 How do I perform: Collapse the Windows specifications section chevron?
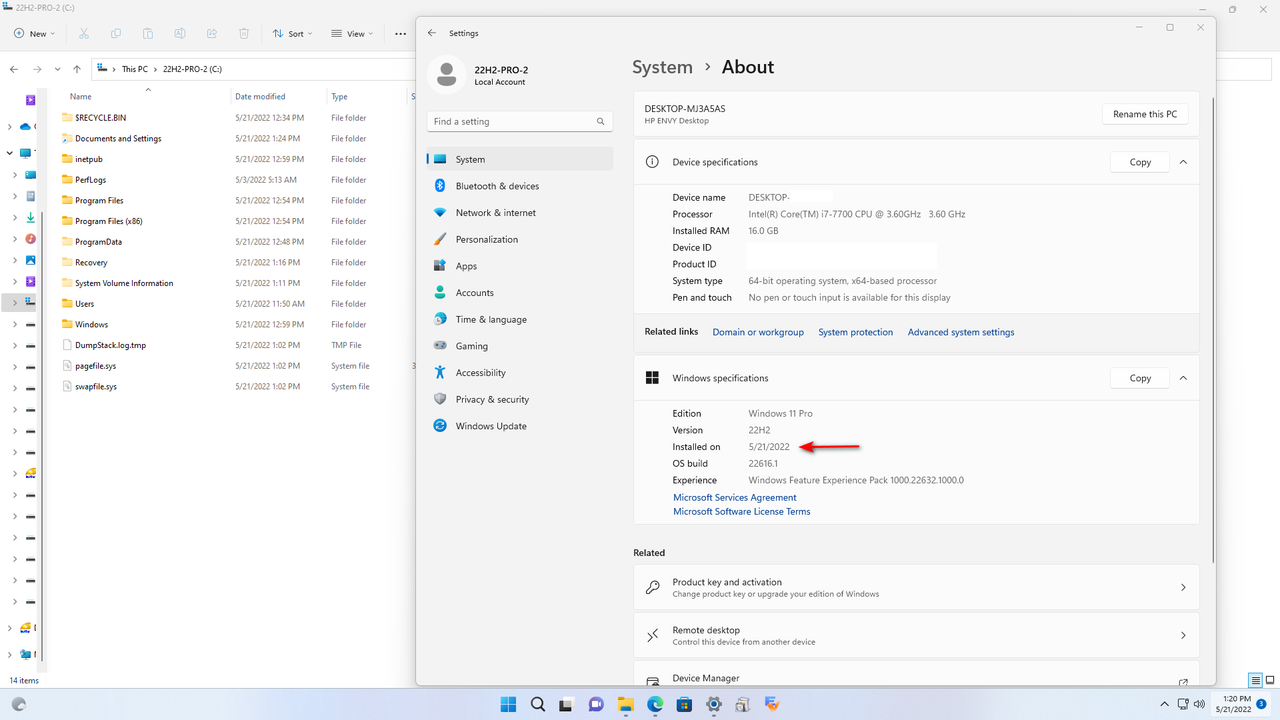1183,378
